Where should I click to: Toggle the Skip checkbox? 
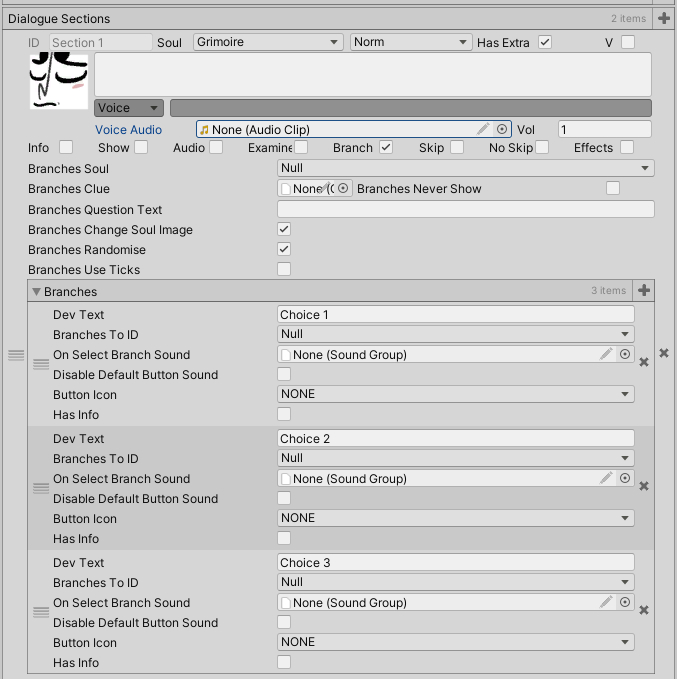457,147
